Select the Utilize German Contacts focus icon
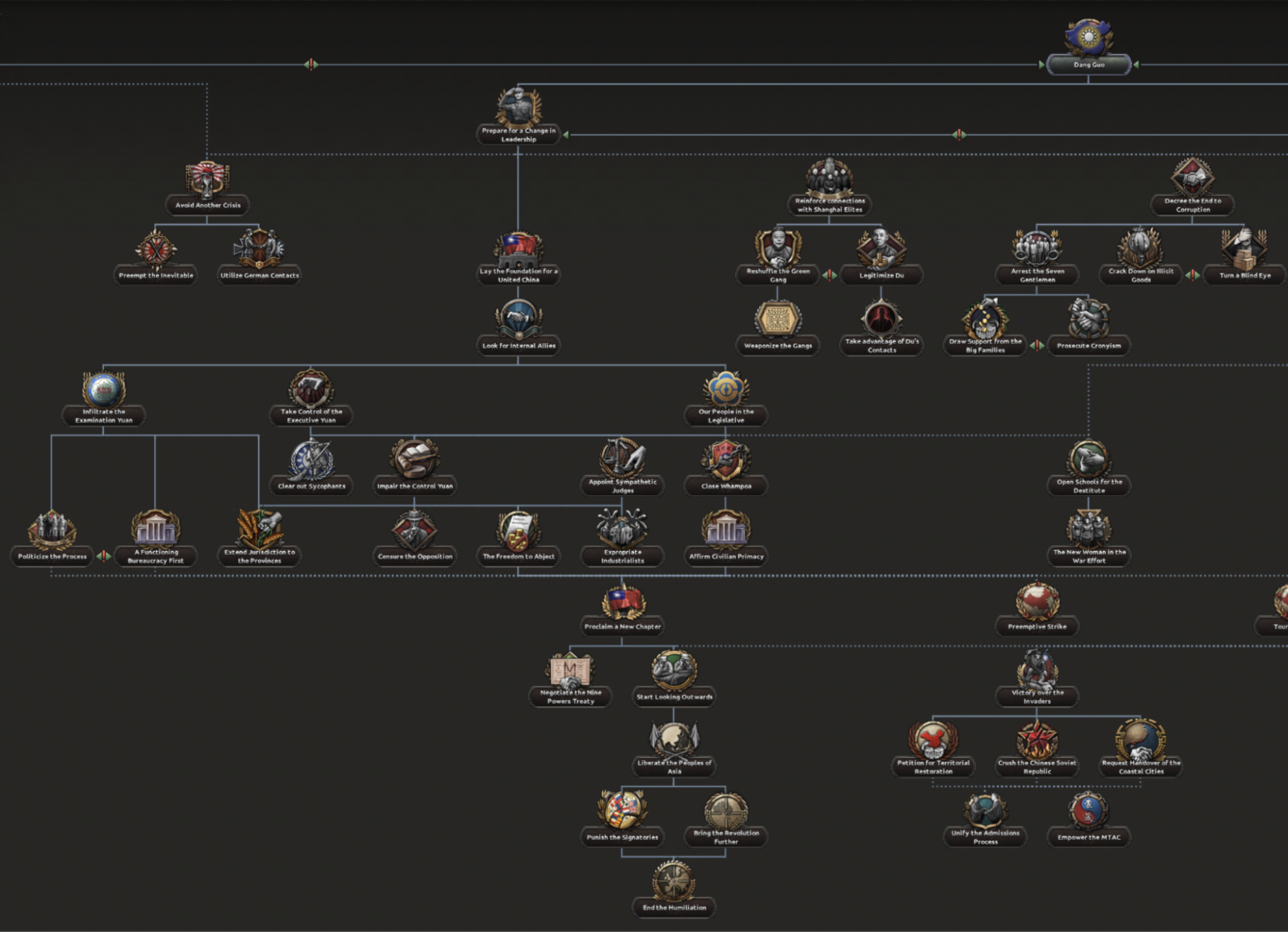1288x932 pixels. (259, 248)
